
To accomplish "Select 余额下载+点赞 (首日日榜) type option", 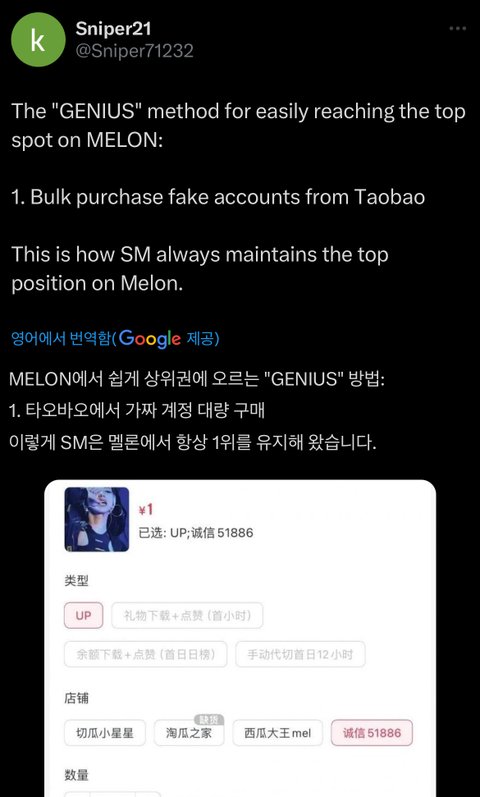I will click(145, 654).
